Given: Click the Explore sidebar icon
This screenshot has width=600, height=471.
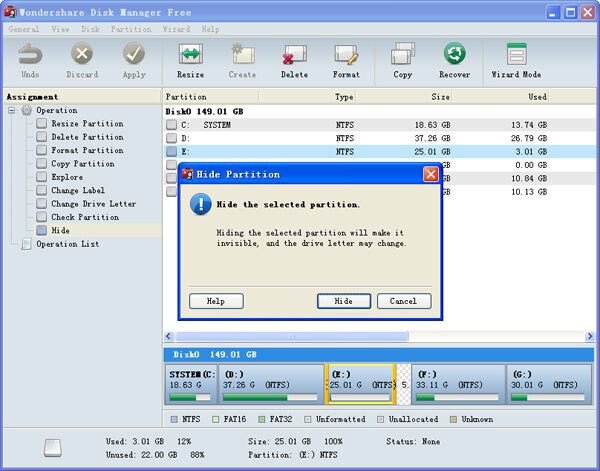Looking at the screenshot, I should [41, 177].
